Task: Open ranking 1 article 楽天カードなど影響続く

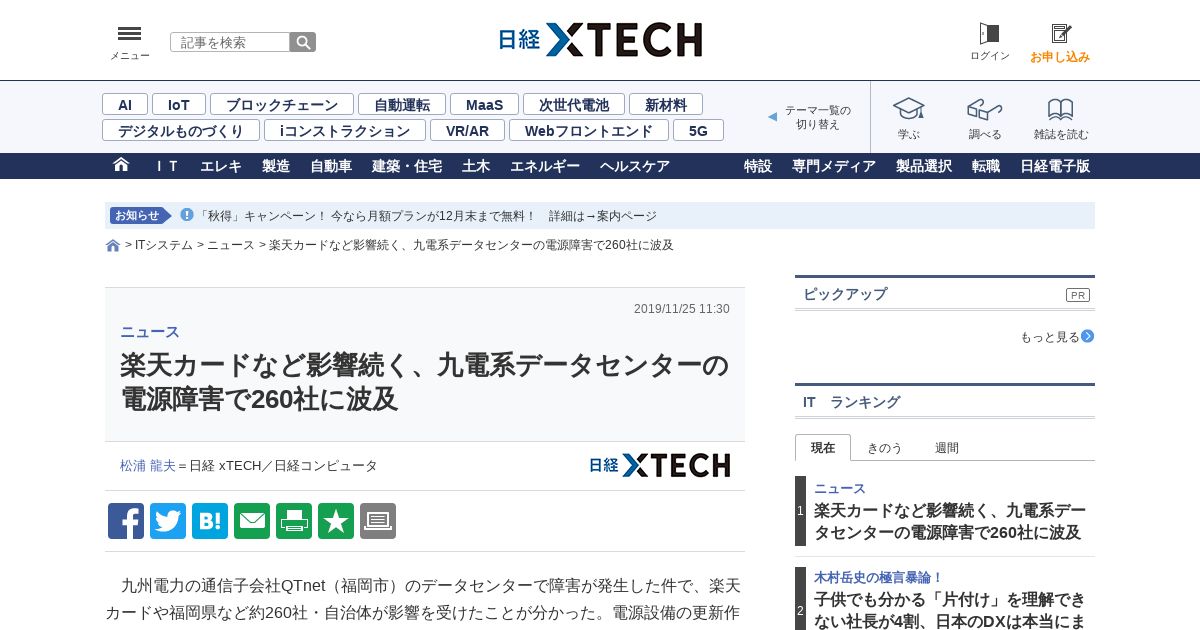Action: point(950,521)
